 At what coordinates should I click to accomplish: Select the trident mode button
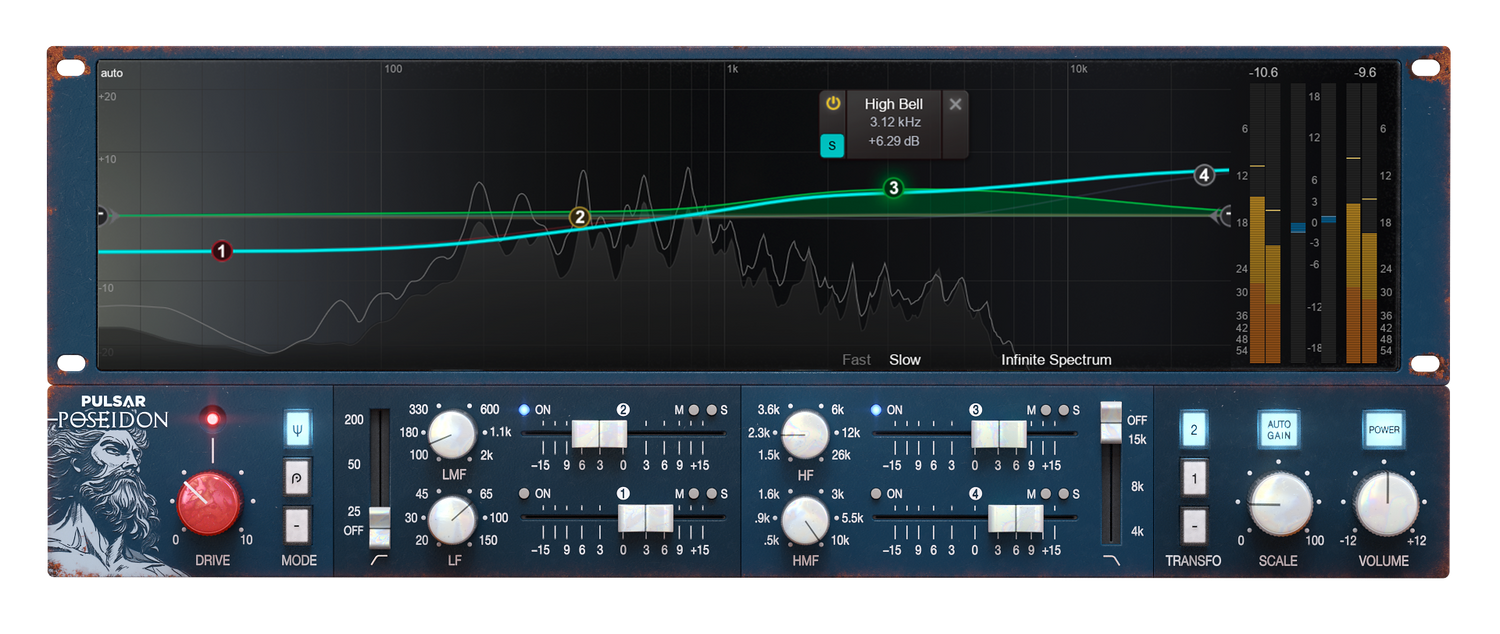coord(297,429)
